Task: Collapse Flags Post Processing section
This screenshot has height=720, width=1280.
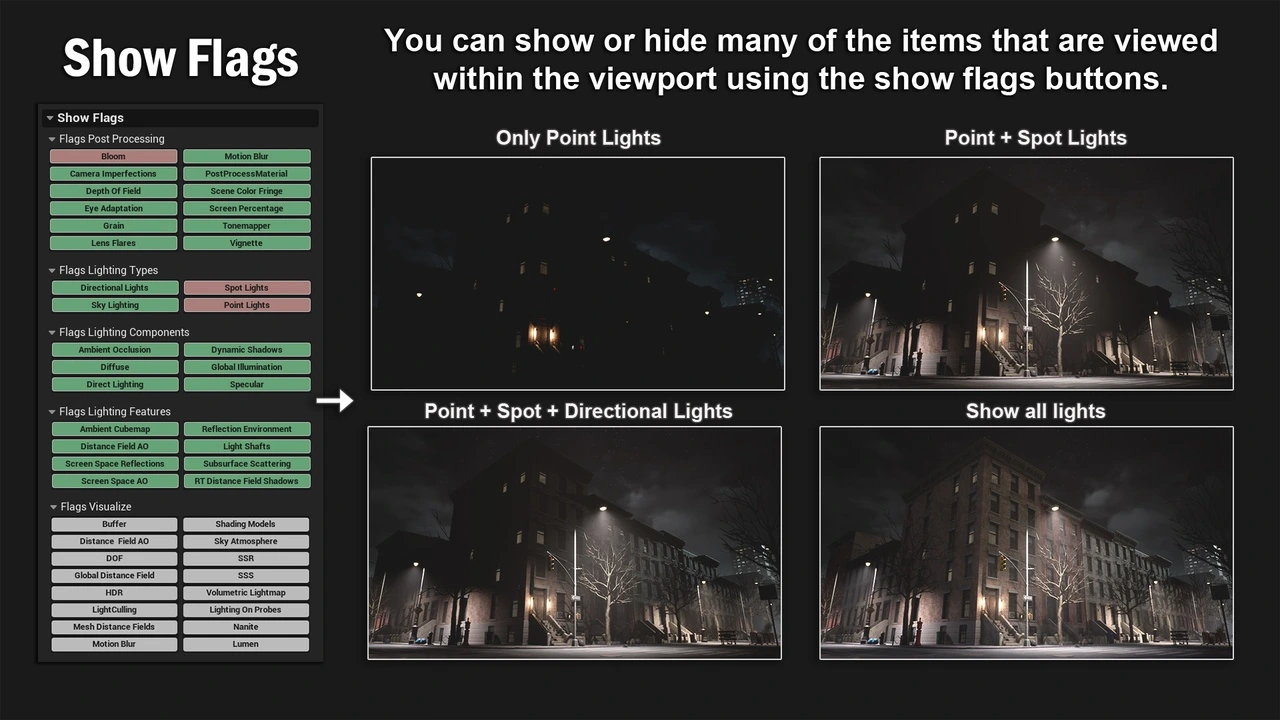Action: coord(52,139)
